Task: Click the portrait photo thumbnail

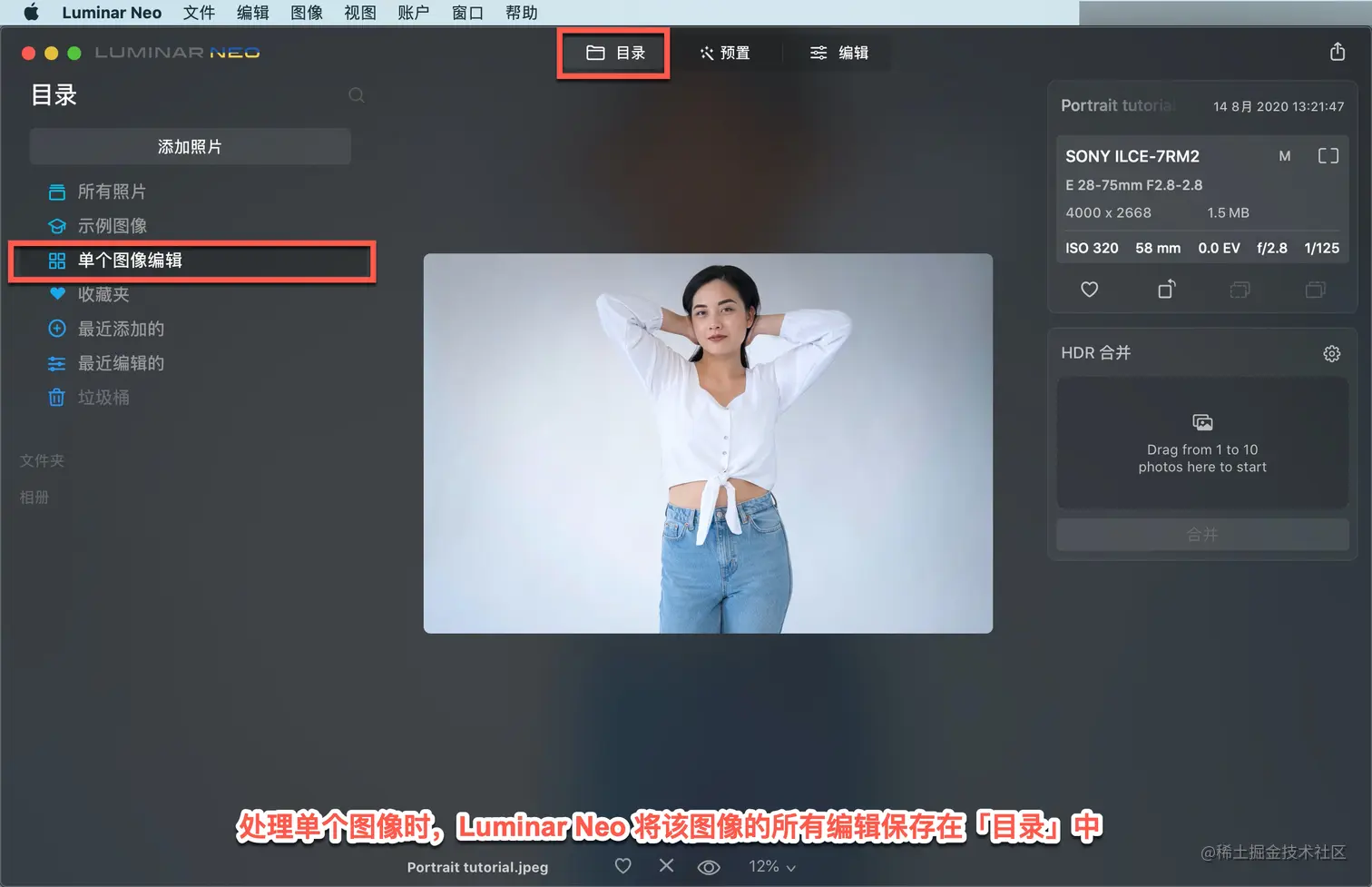Action: point(708,443)
